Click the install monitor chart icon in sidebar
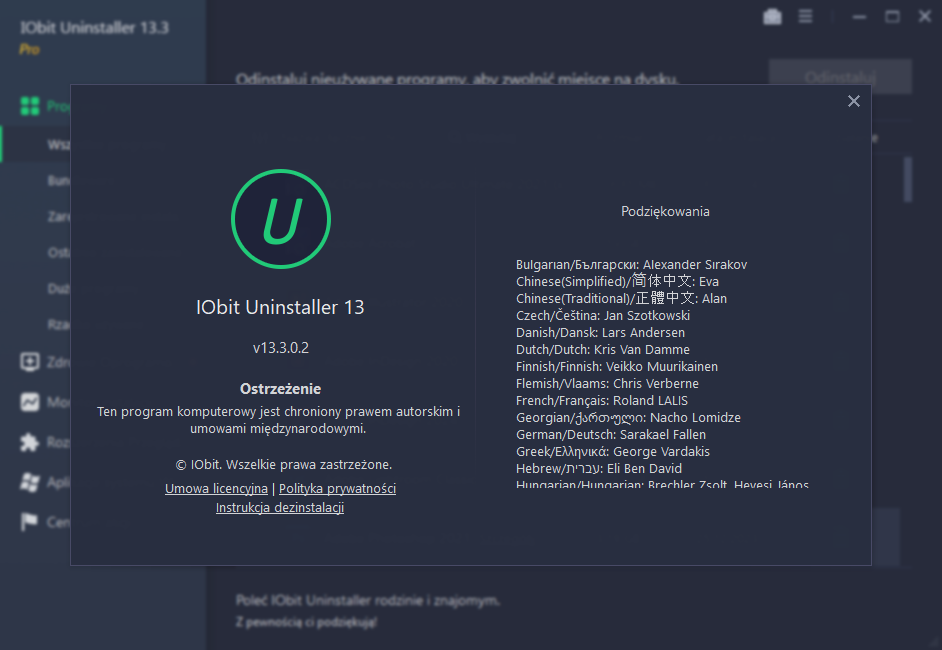Screen dimensions: 942x650 point(29,402)
